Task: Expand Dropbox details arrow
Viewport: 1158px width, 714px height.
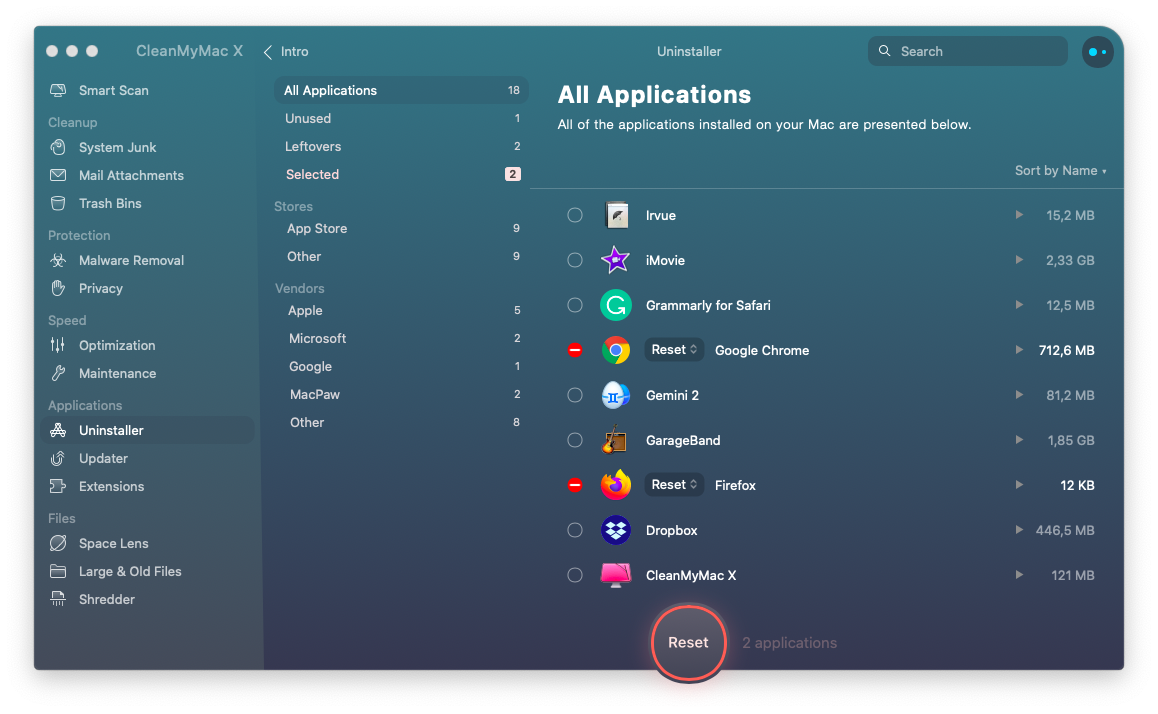Action: coord(1019,530)
